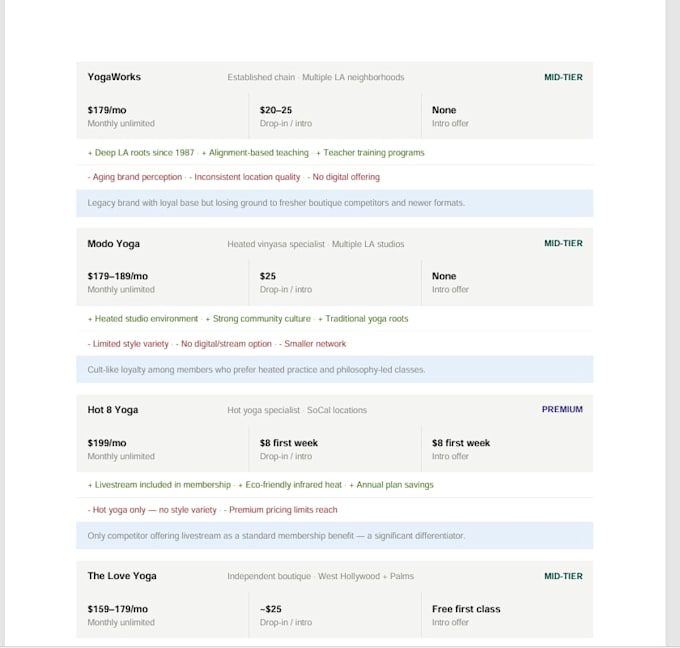Click '+ Teacher training programs' text
This screenshot has height=648, width=680.
coord(370,153)
